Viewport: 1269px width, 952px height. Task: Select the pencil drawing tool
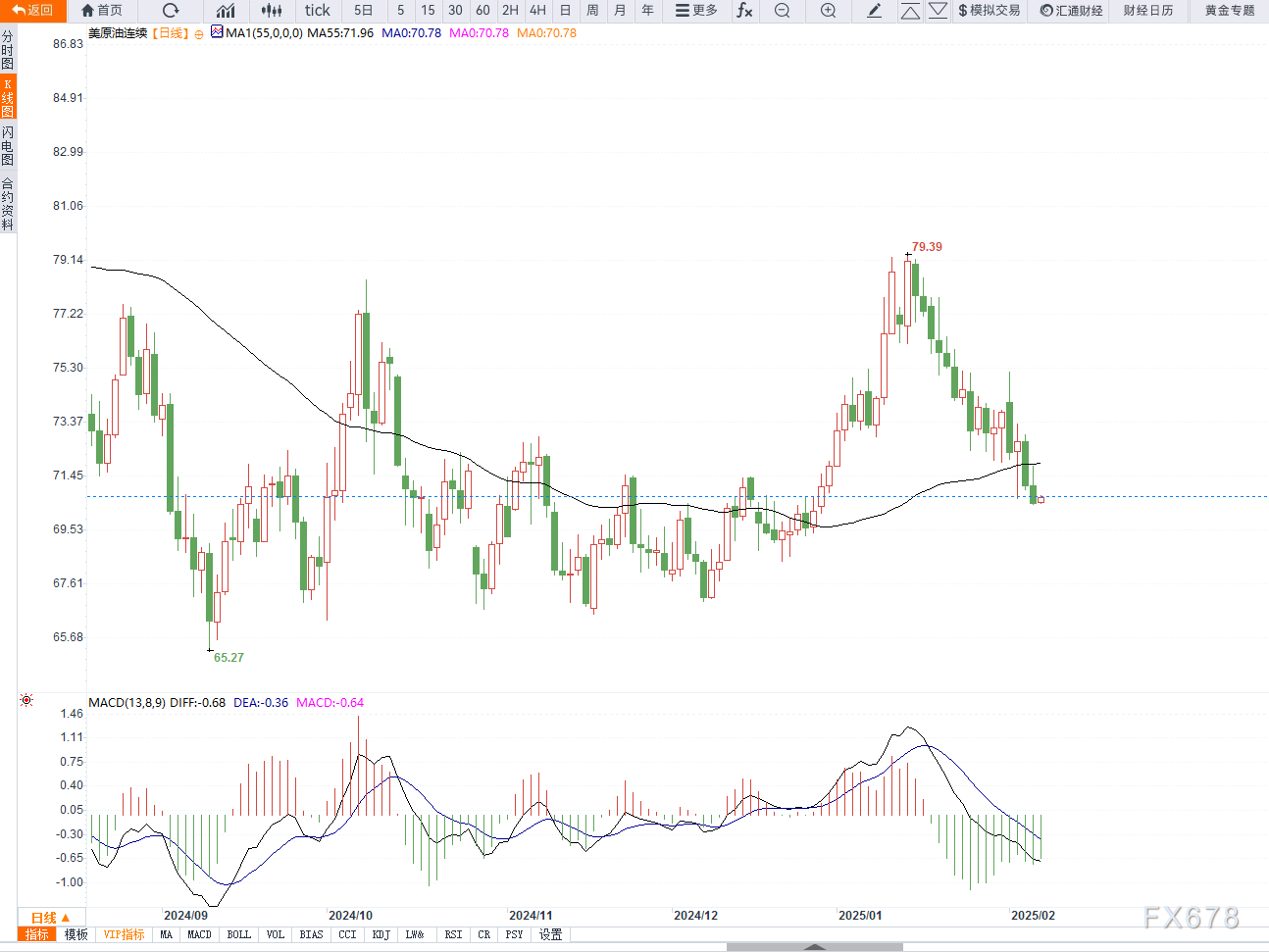(x=875, y=11)
